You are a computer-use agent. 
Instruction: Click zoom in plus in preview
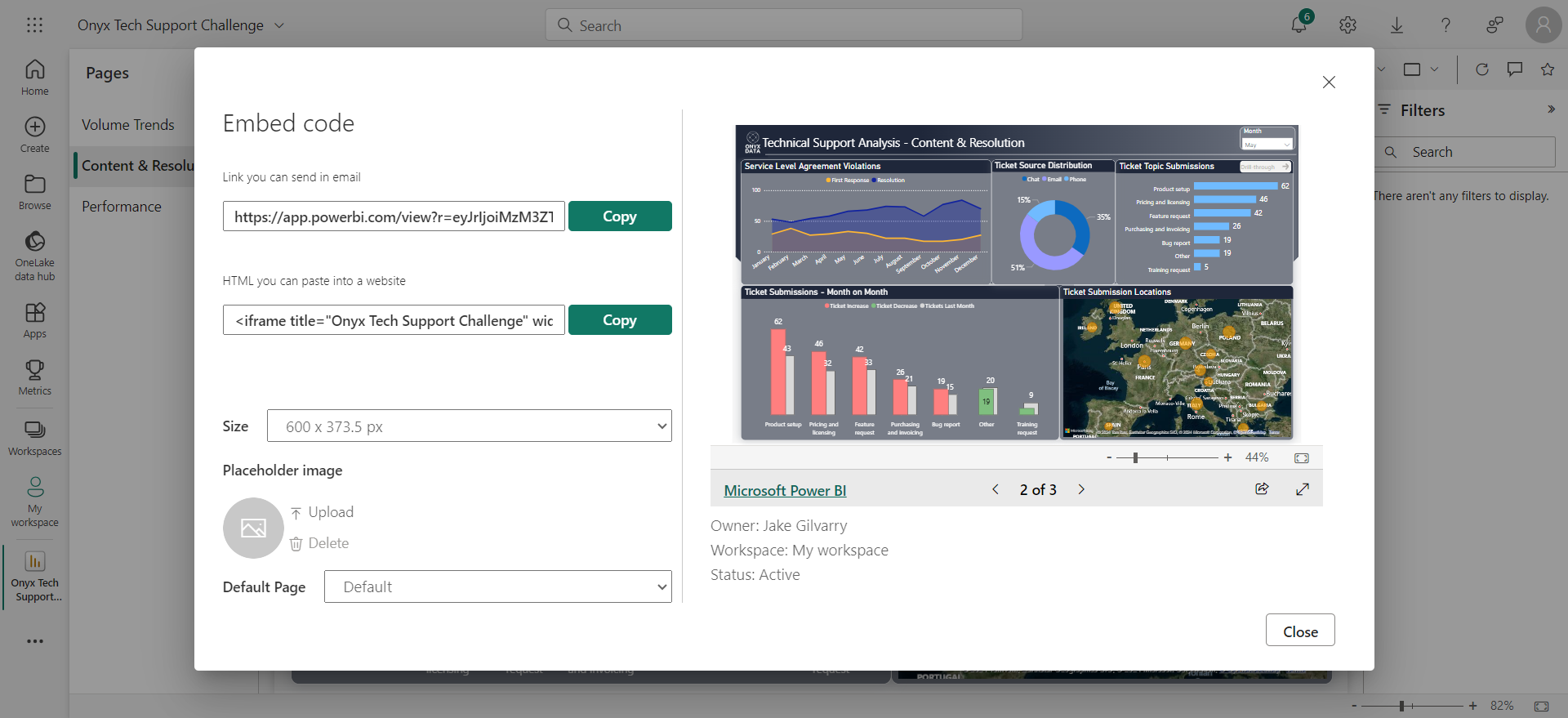(x=1227, y=457)
